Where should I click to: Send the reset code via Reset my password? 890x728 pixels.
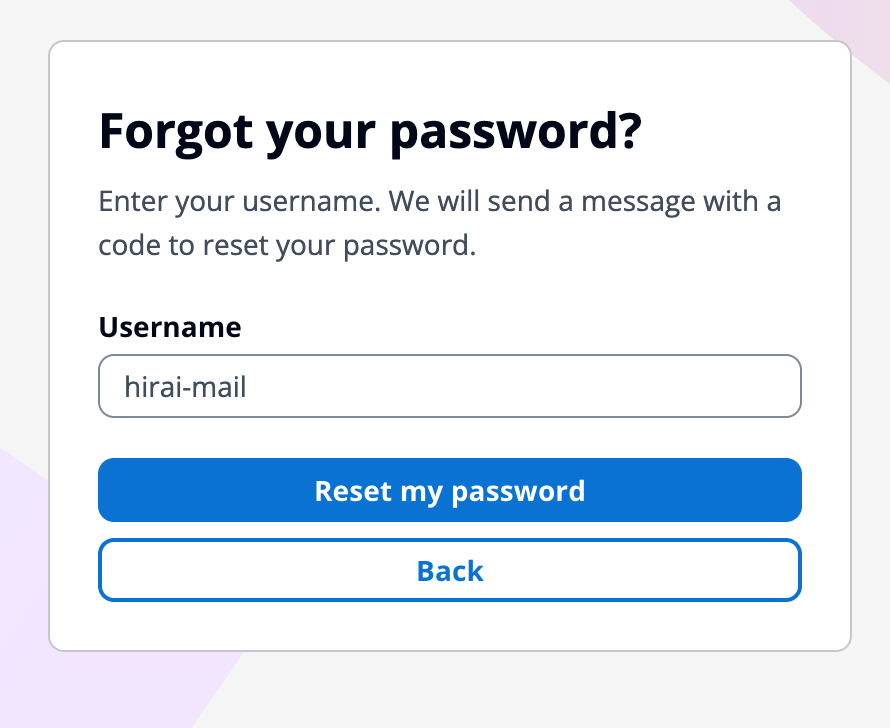pos(449,491)
